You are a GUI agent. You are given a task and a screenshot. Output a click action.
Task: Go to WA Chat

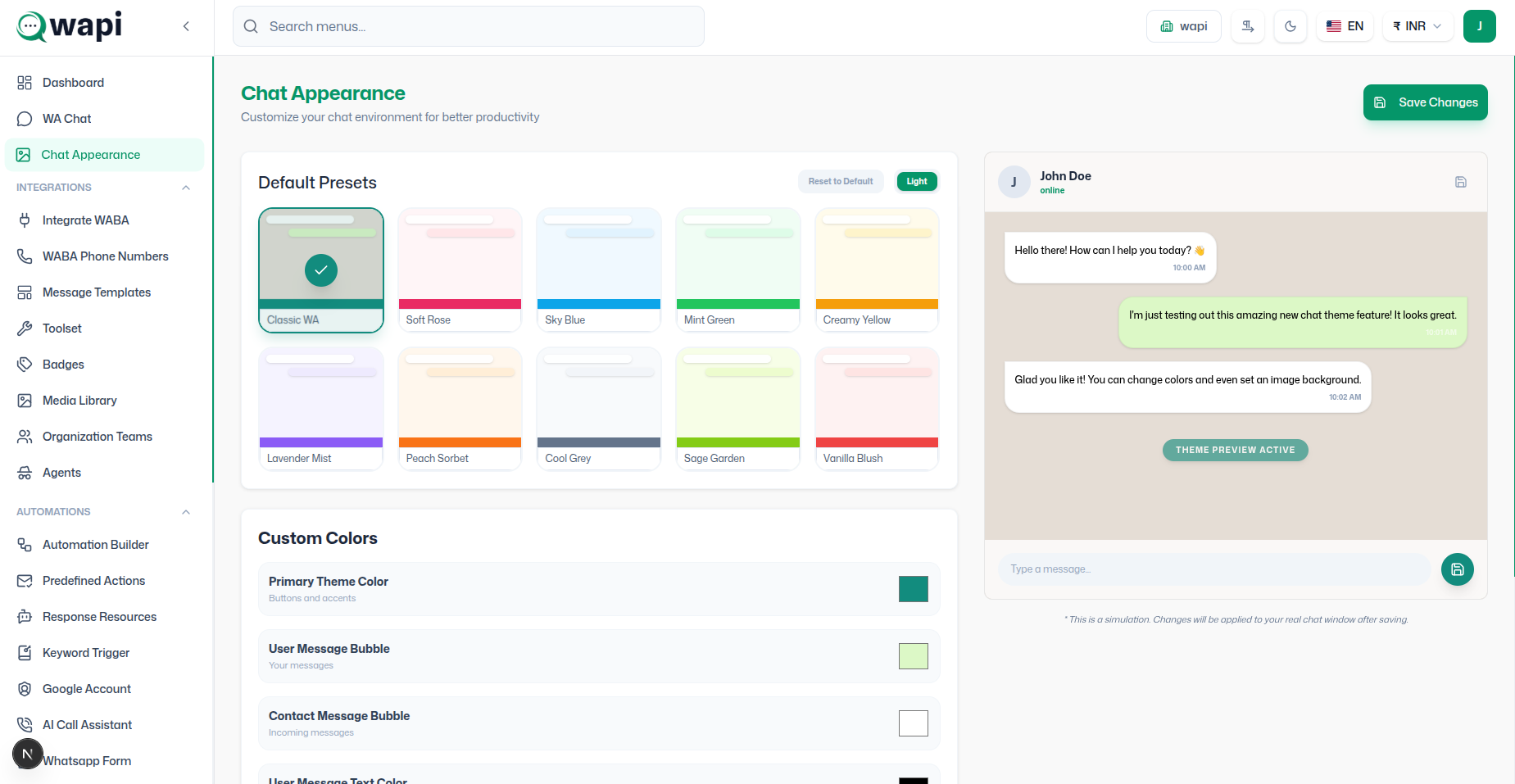(x=105, y=119)
